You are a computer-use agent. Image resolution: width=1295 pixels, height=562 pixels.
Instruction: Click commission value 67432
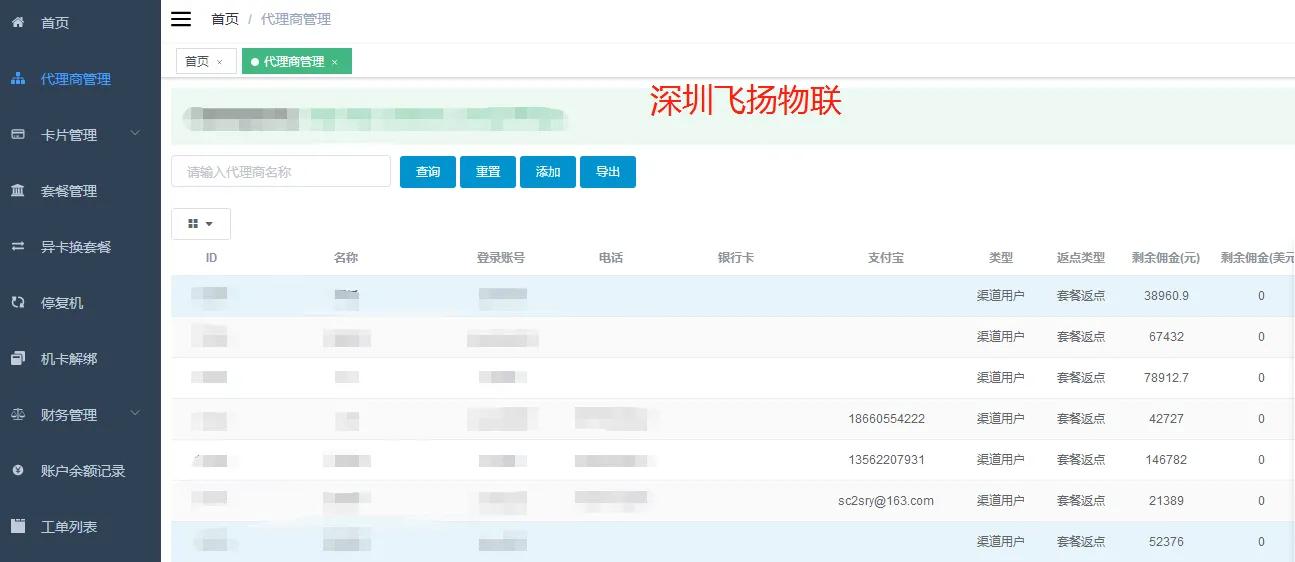click(x=1166, y=337)
